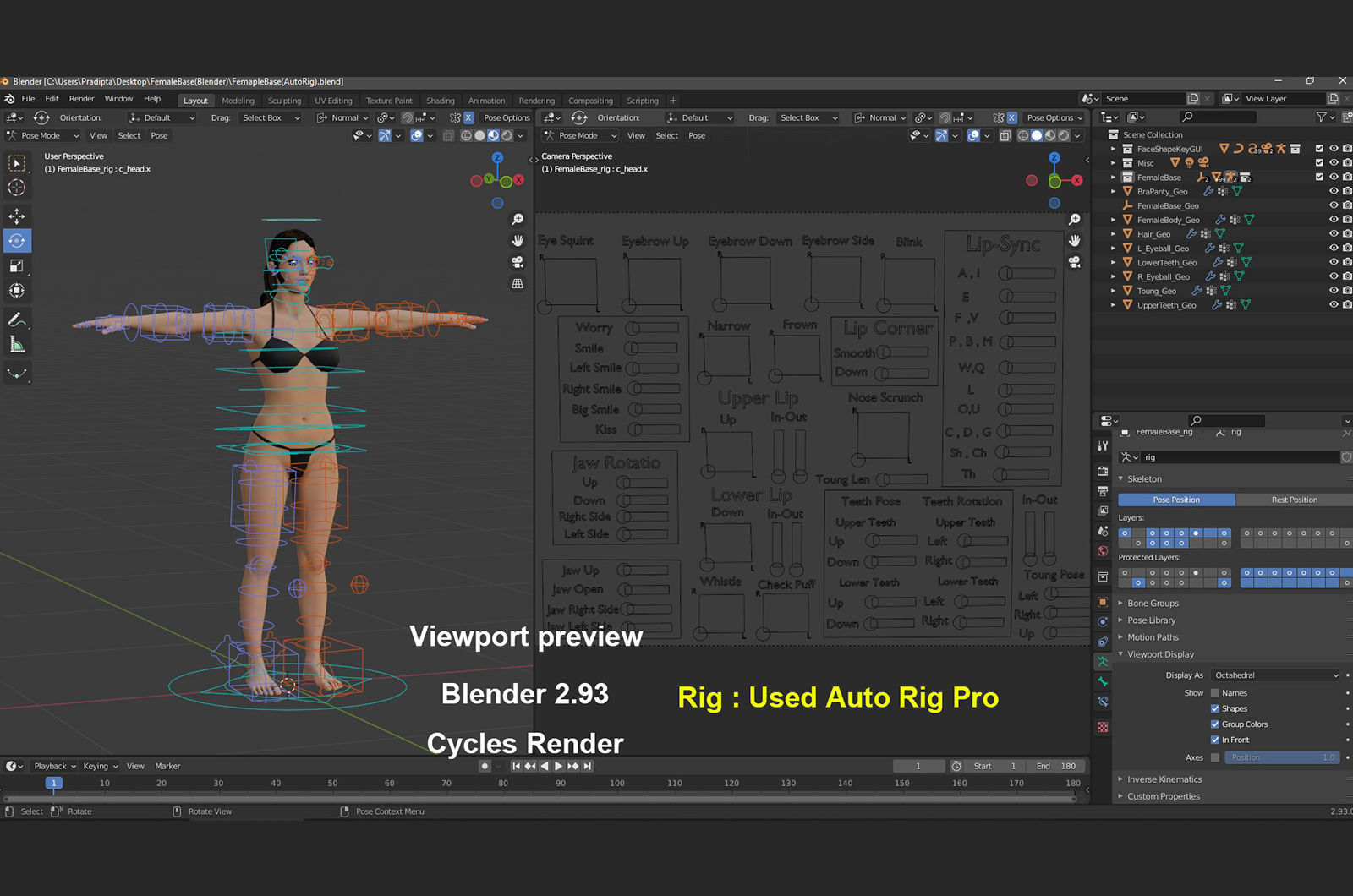
Task: Select the Rotate tool in left toolbar
Action: click(17, 241)
